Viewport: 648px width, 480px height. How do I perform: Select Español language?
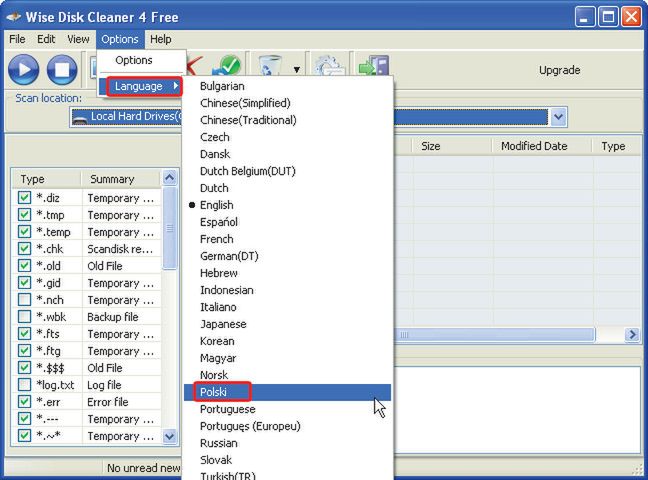287,222
